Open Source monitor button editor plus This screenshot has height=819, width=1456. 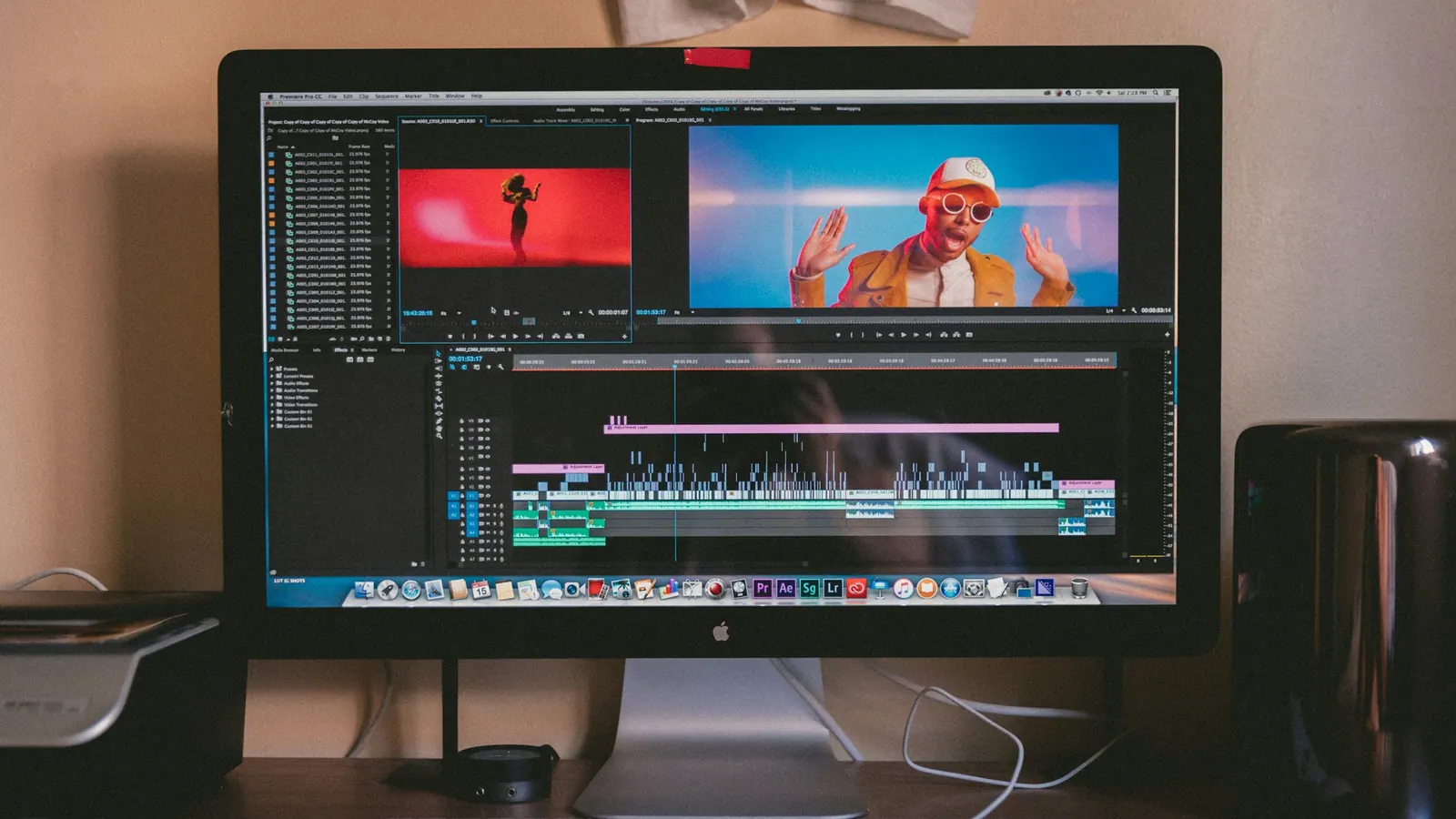coord(624,336)
